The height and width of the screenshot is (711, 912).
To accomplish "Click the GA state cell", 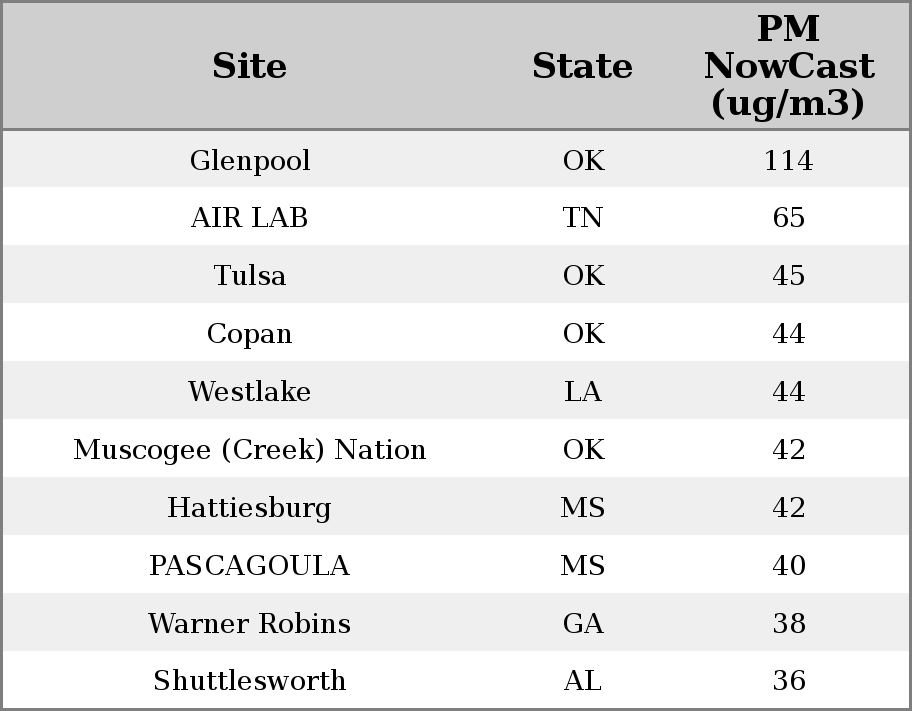I will click(583, 624).
